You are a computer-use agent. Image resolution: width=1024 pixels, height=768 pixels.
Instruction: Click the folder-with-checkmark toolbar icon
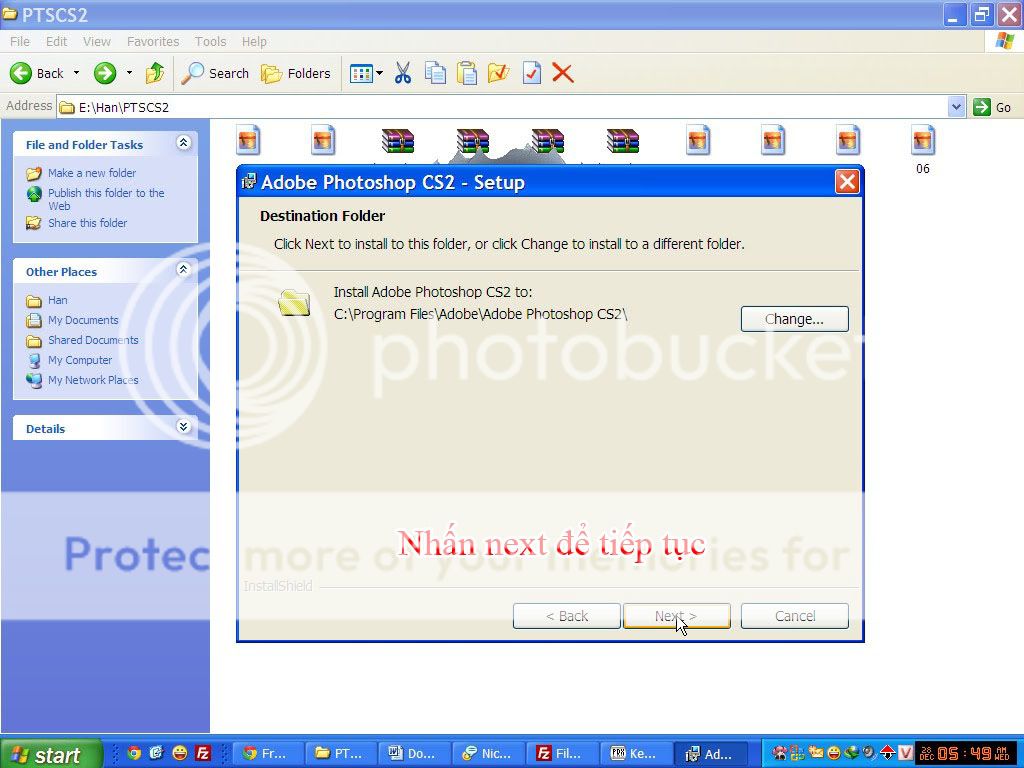click(x=498, y=73)
